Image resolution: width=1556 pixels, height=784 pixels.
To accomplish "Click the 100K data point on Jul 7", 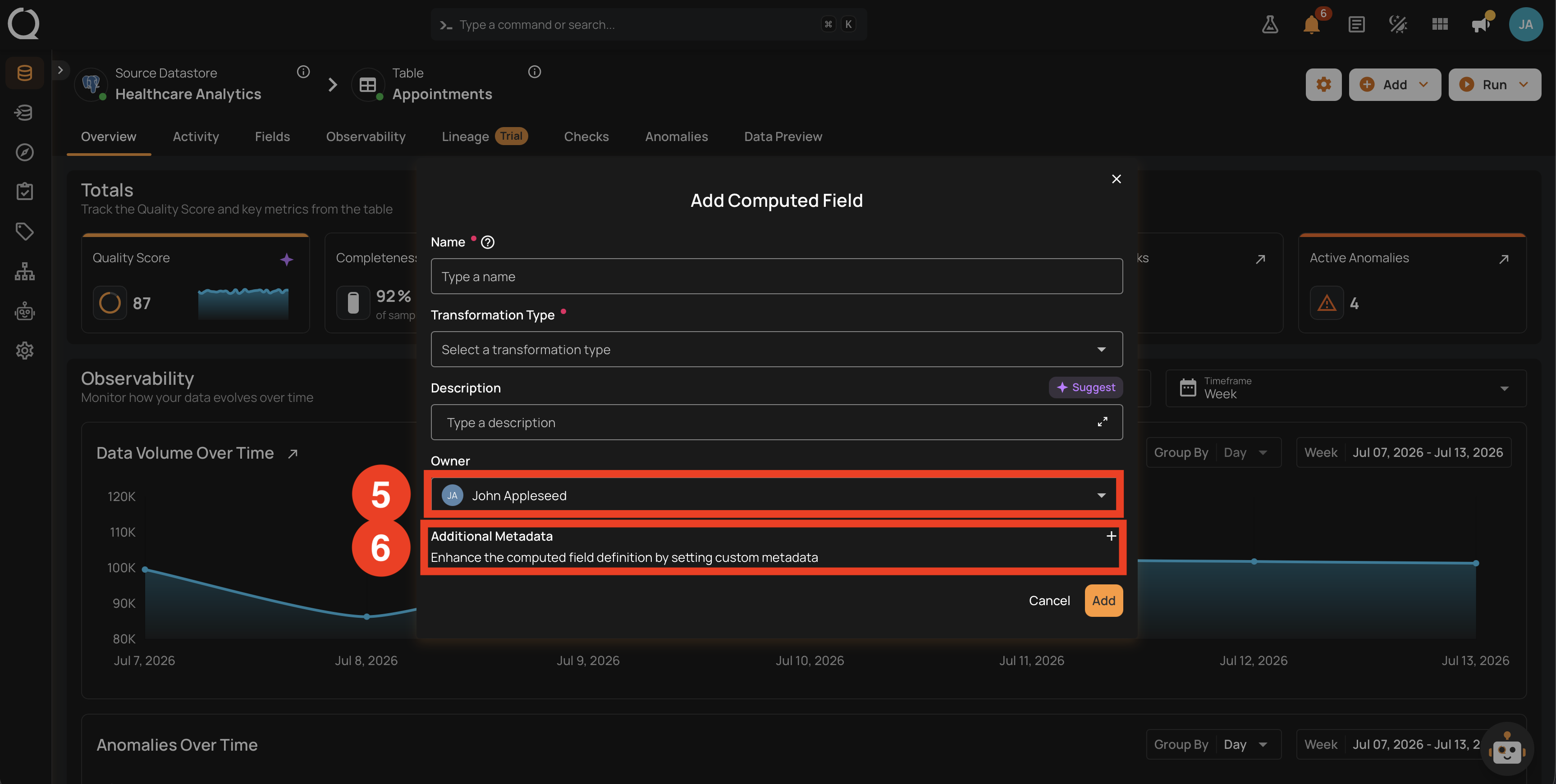I will pyautogui.click(x=145, y=570).
